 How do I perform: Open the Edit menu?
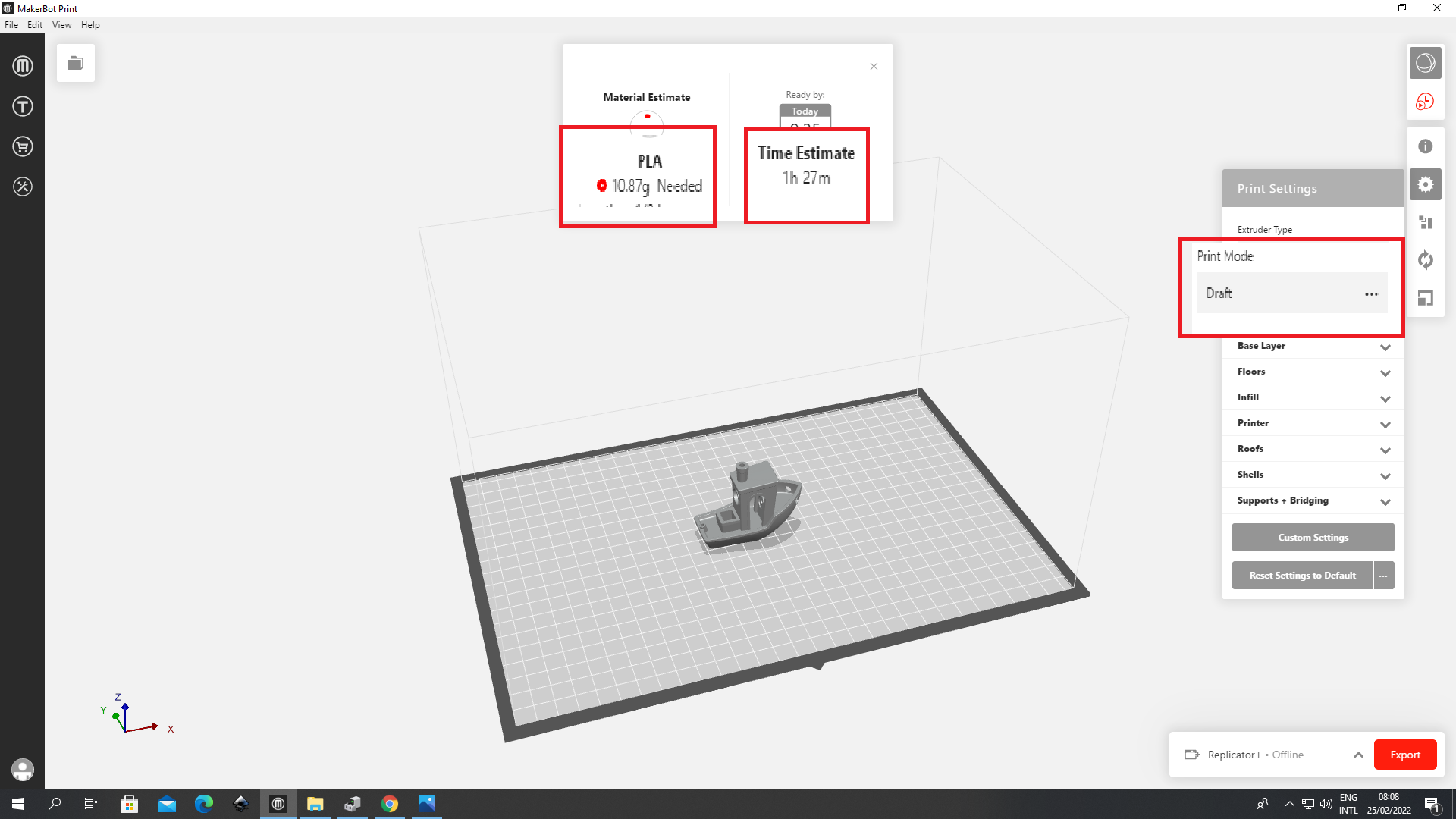(35, 25)
